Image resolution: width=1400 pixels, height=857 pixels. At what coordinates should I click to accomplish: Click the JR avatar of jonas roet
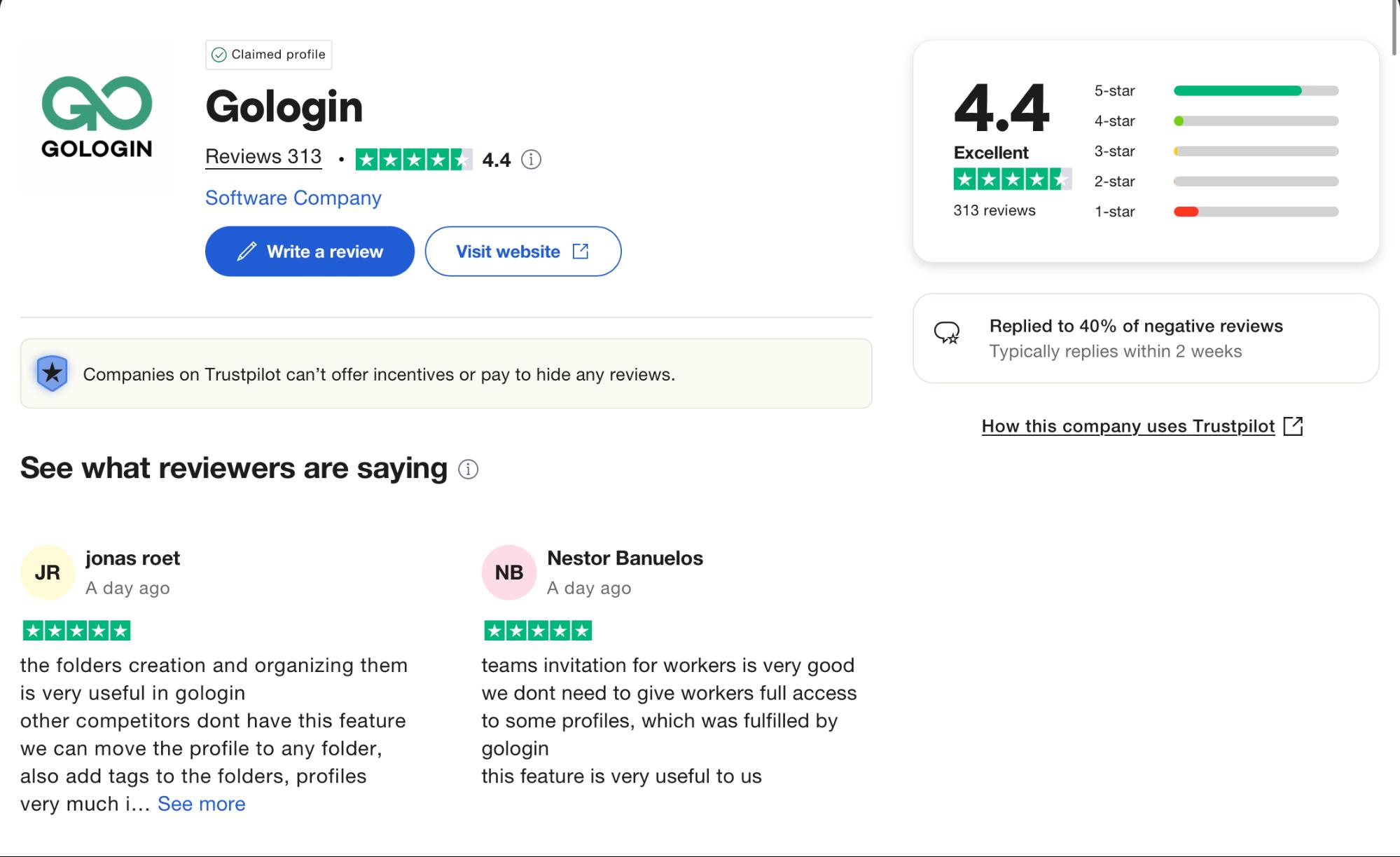tap(48, 573)
